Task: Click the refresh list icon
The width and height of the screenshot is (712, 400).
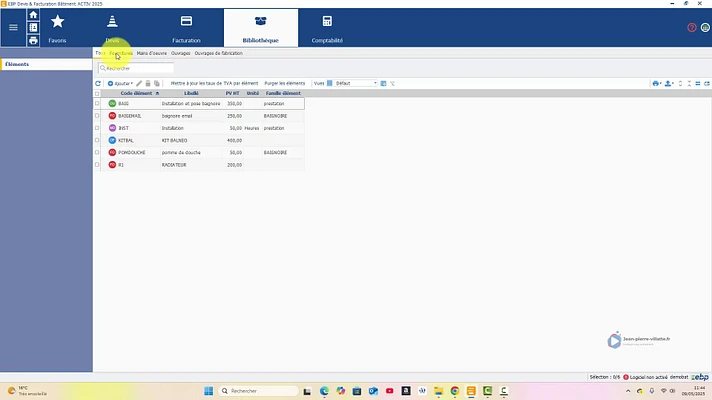Action: coord(98,84)
